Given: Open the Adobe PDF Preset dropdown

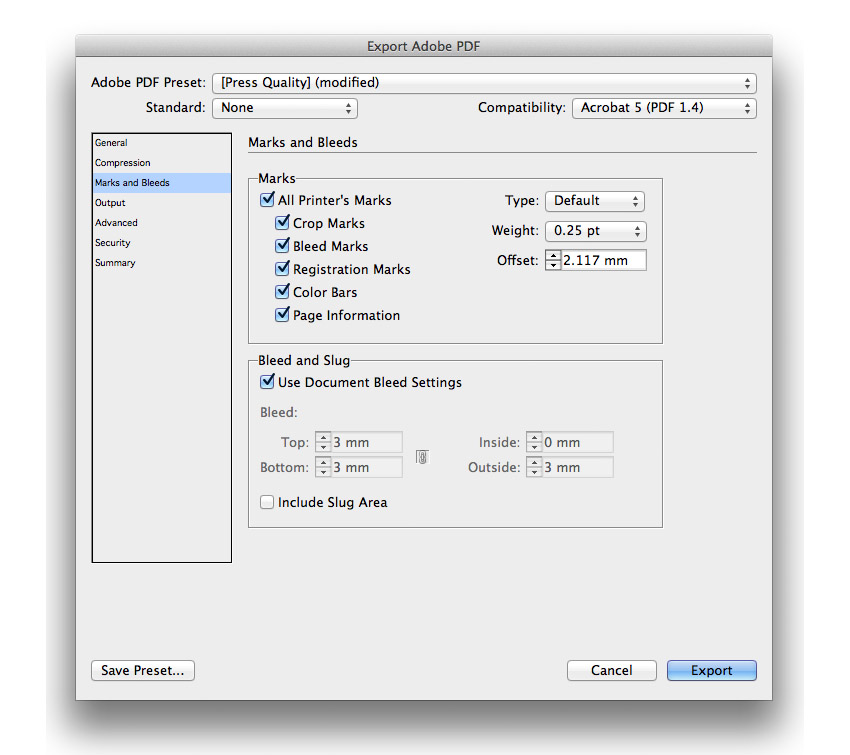Looking at the screenshot, I should click(x=484, y=83).
